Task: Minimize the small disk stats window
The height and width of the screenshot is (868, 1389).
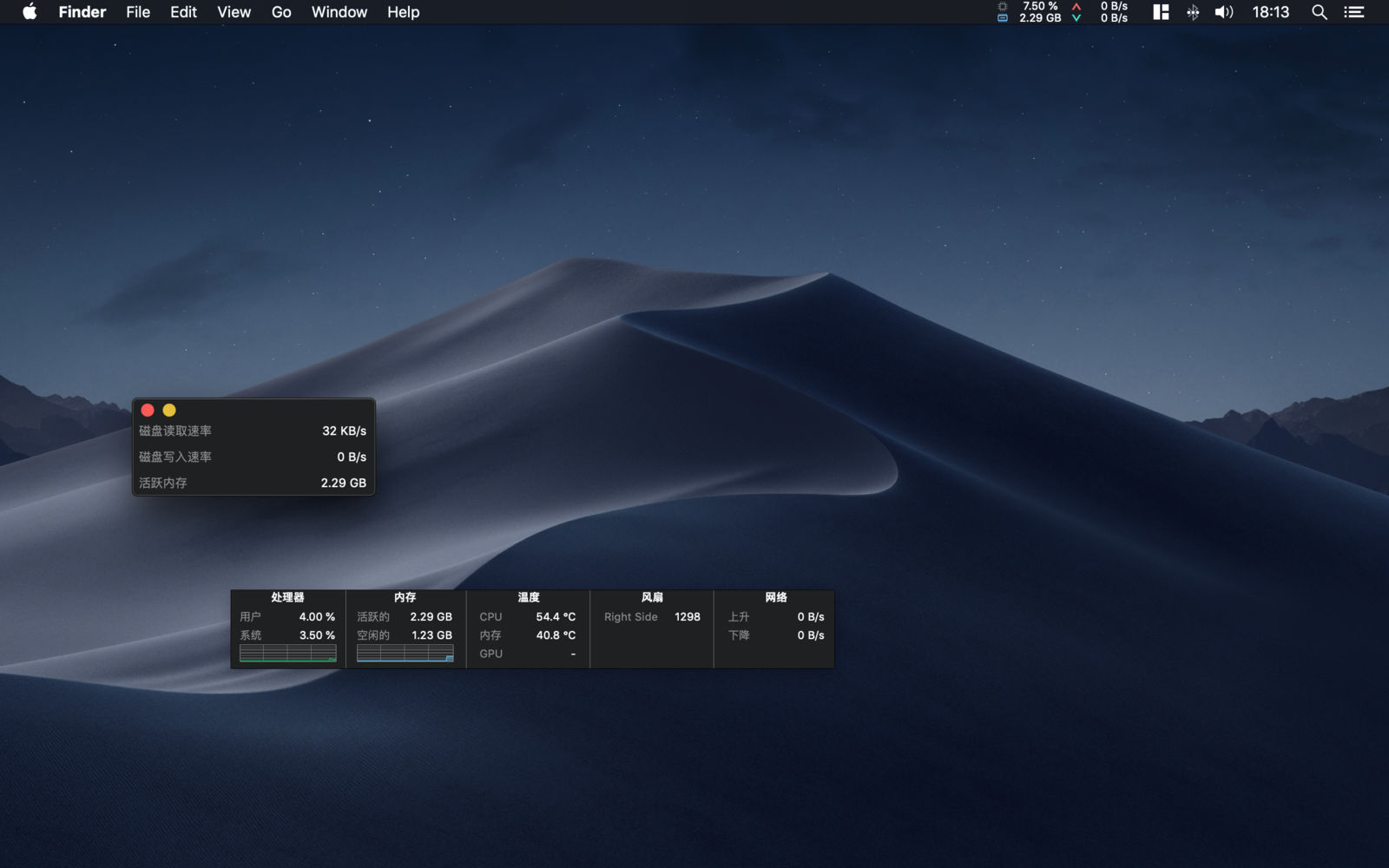Action: (x=169, y=410)
